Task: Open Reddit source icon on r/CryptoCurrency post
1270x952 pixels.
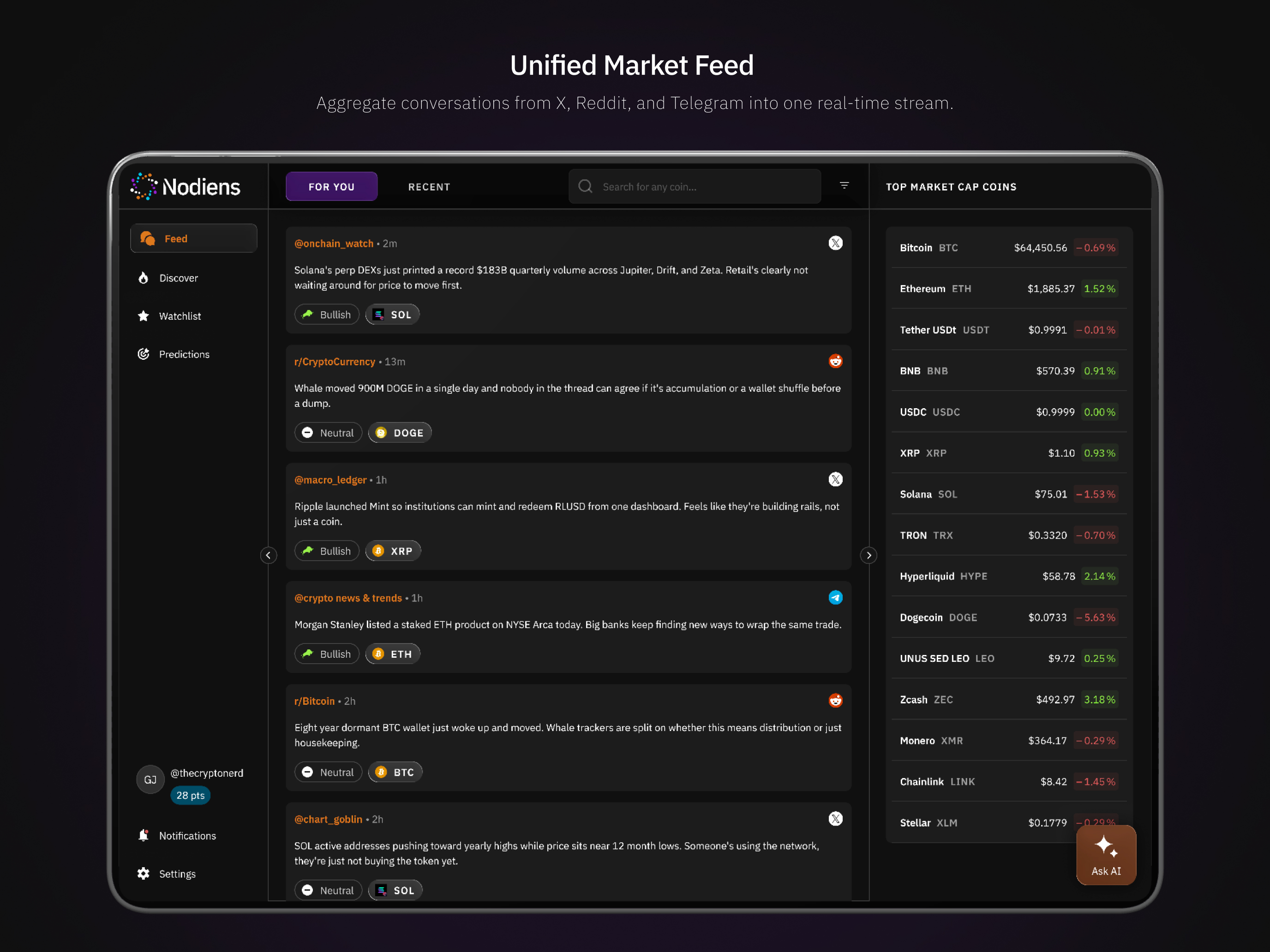Action: pyautogui.click(x=835, y=362)
